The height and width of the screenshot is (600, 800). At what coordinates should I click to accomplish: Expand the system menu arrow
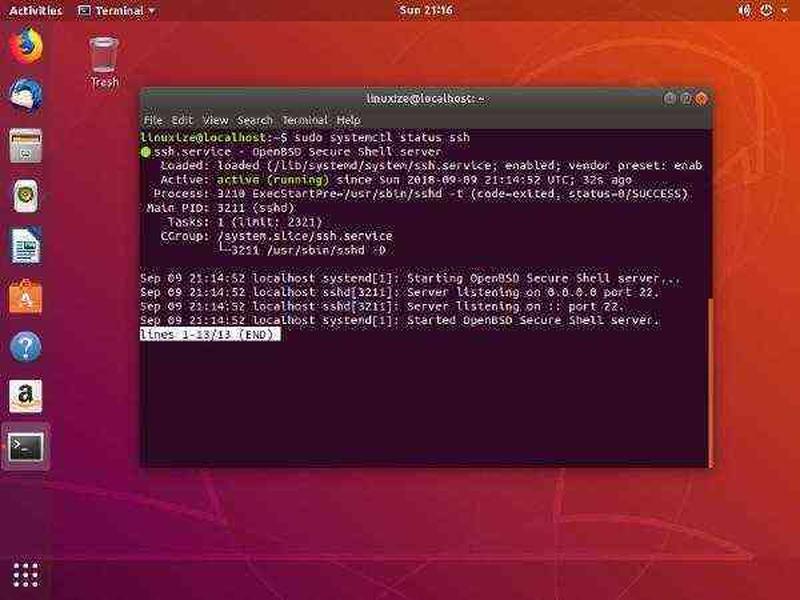coord(784,11)
